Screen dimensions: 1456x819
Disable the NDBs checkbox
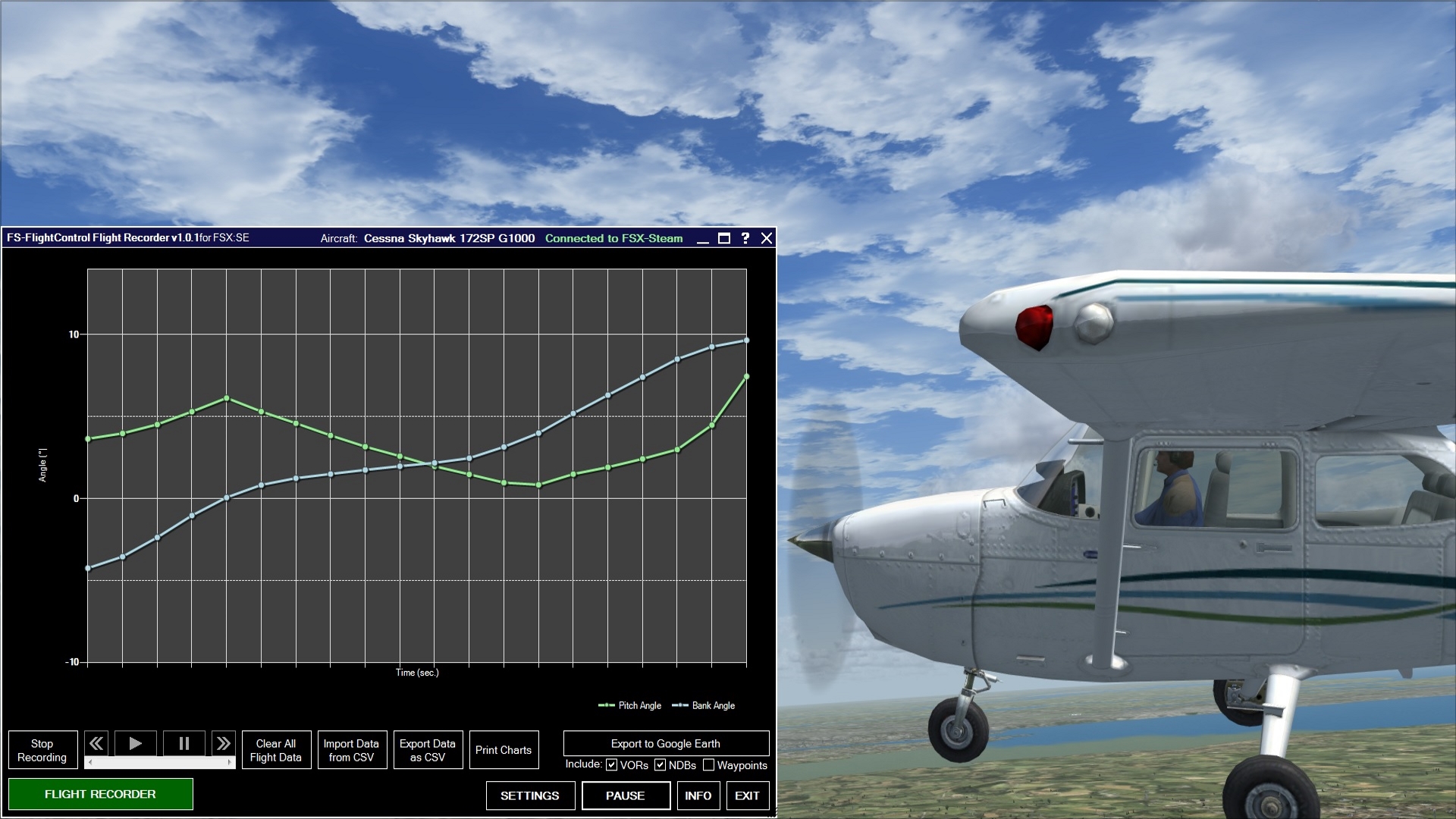tap(661, 765)
